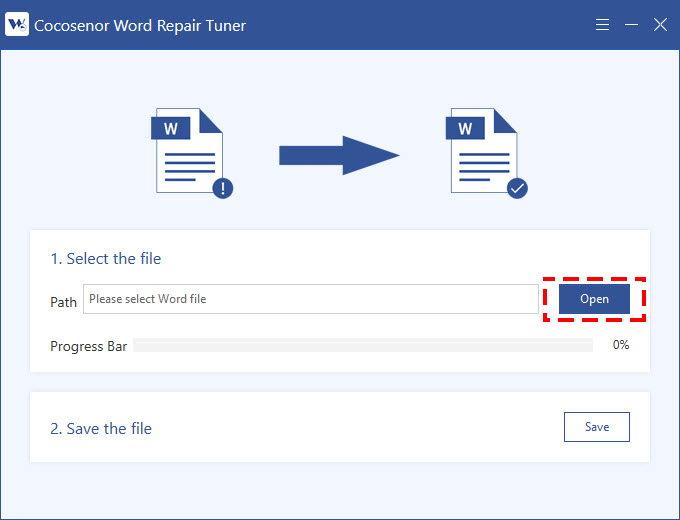Close the Word Repair Tuner window

tap(660, 25)
